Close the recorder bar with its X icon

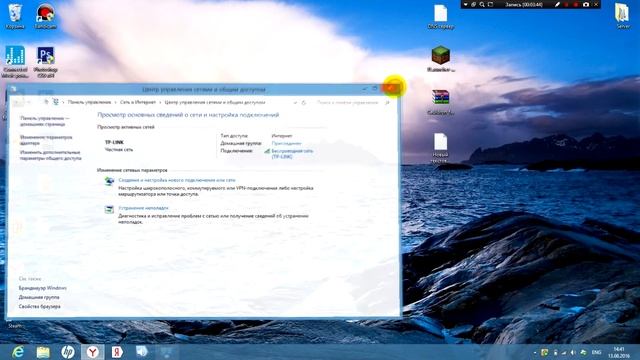coord(596,4)
